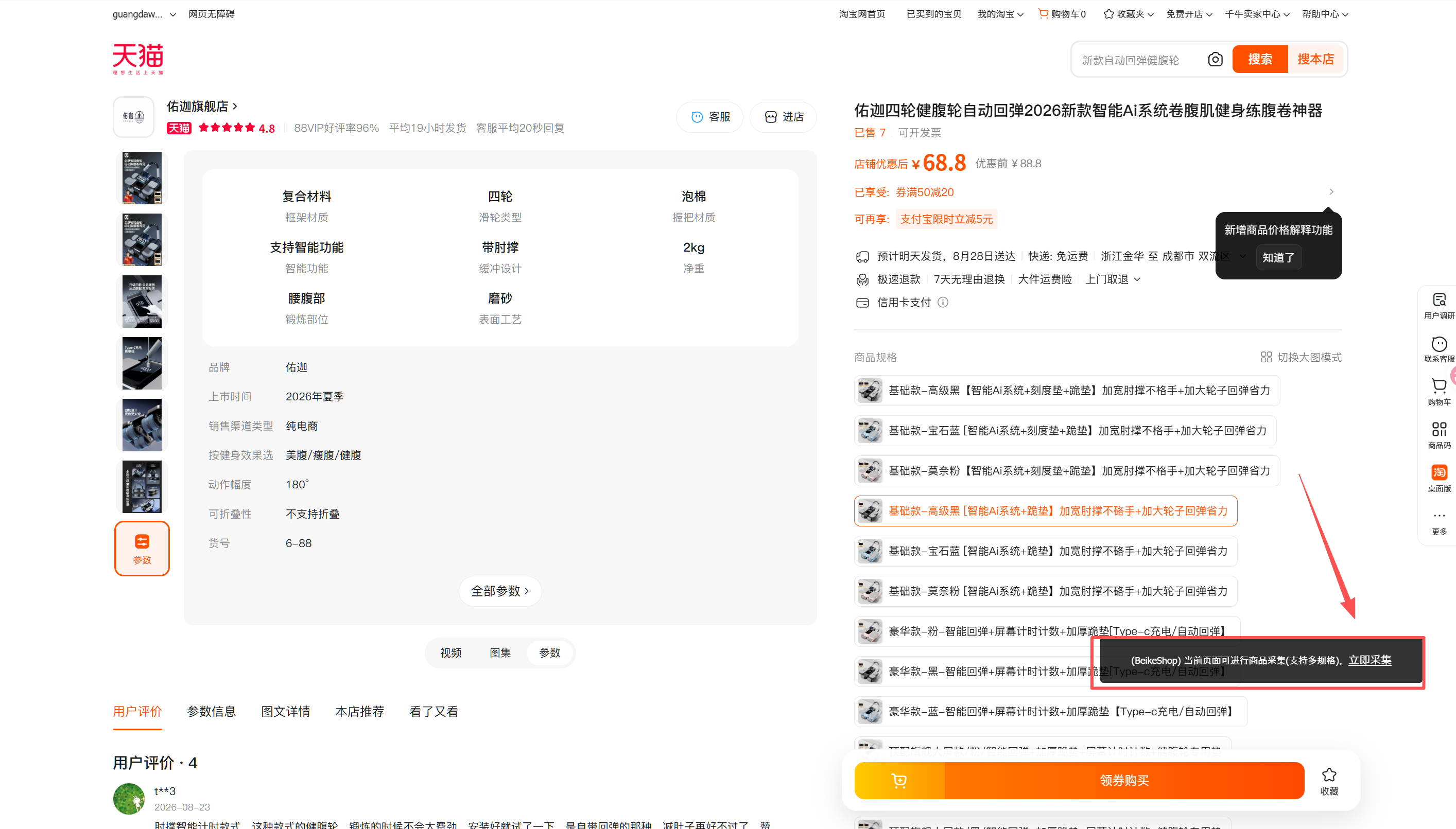Screen dimensions: 1456x829
Task: Open the 桌面版 Taobao sidebar icon
Action: point(1439,479)
